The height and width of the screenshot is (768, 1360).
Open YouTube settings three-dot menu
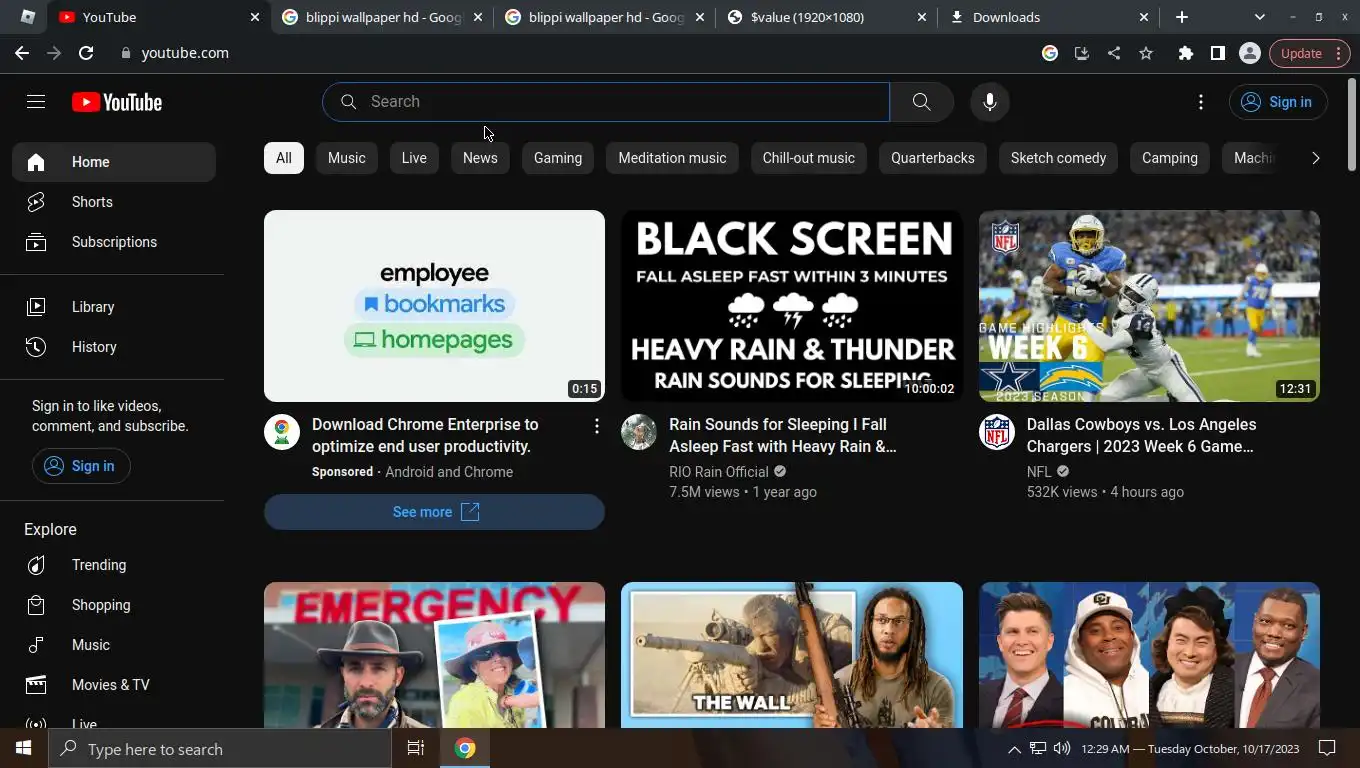click(1201, 102)
